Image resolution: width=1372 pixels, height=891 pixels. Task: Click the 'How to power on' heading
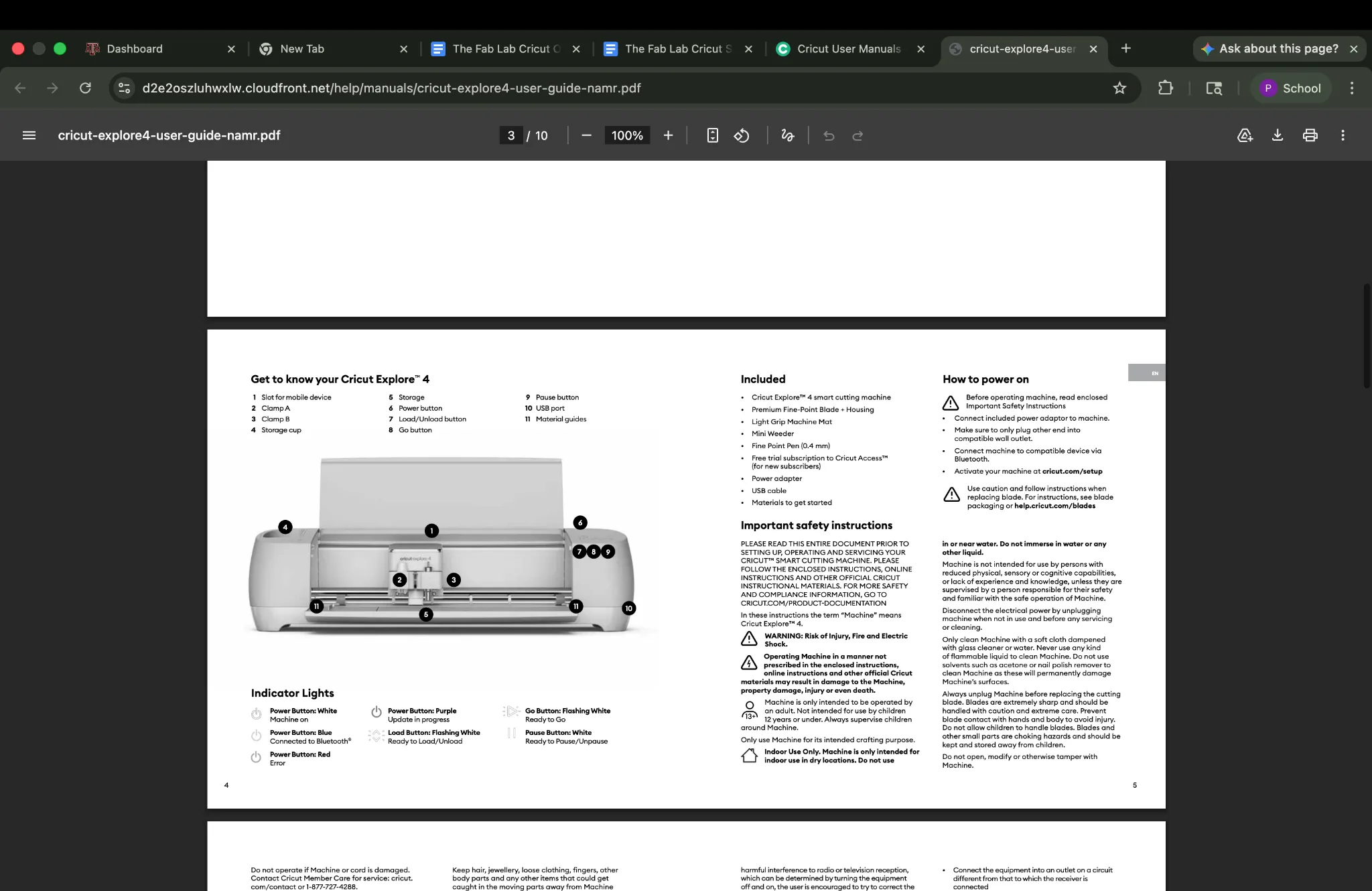[x=985, y=379]
